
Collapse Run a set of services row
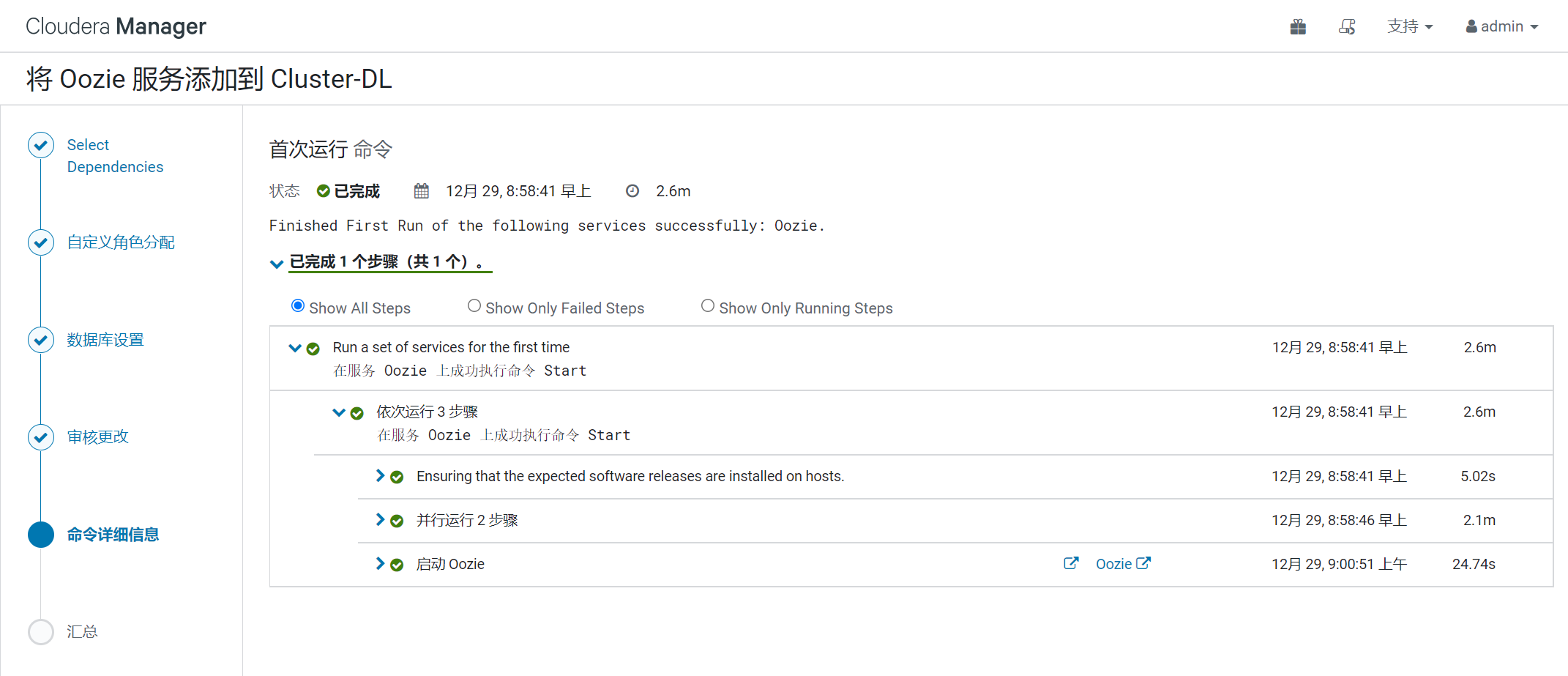tap(295, 348)
